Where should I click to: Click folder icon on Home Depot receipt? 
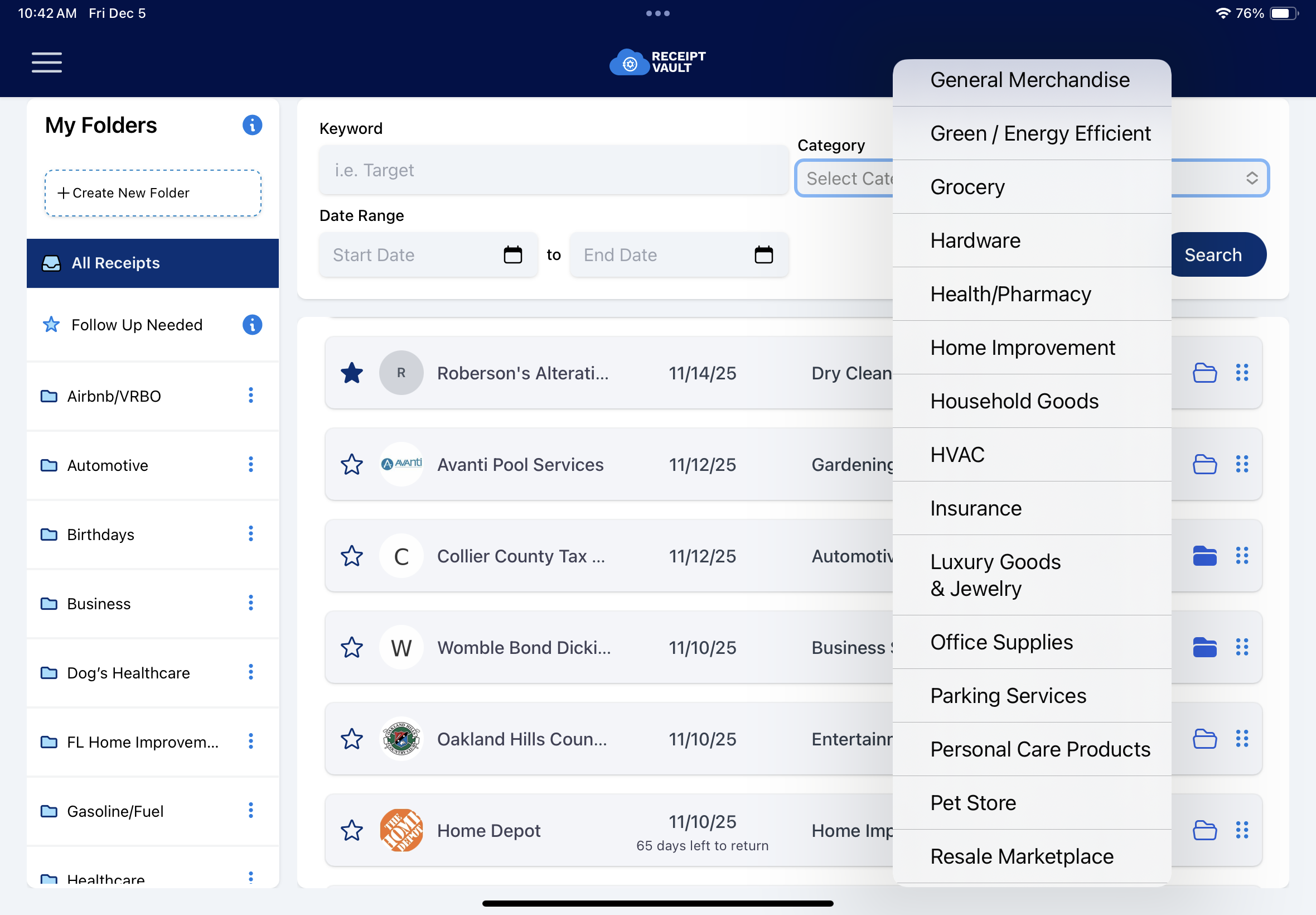coord(1204,830)
